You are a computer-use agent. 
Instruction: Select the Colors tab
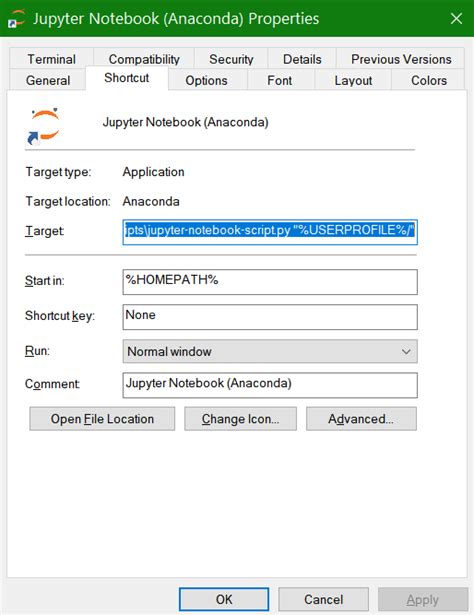(x=429, y=80)
